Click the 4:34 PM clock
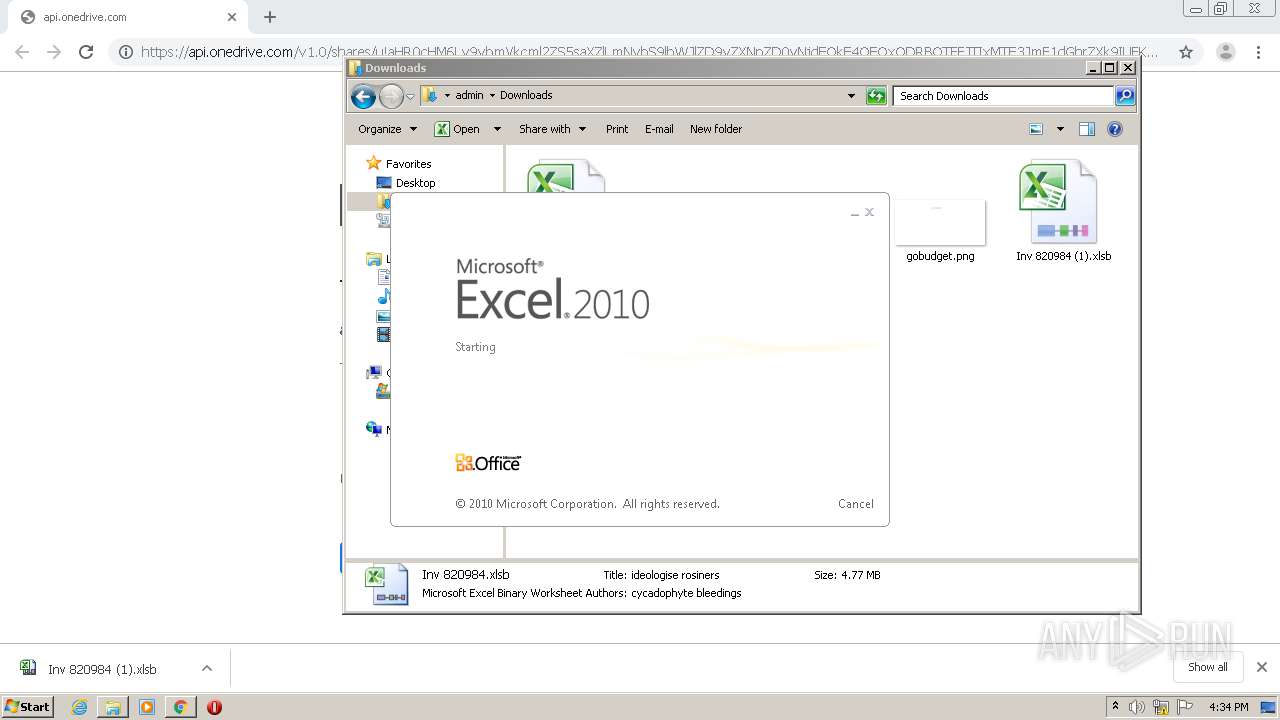 (1228, 707)
